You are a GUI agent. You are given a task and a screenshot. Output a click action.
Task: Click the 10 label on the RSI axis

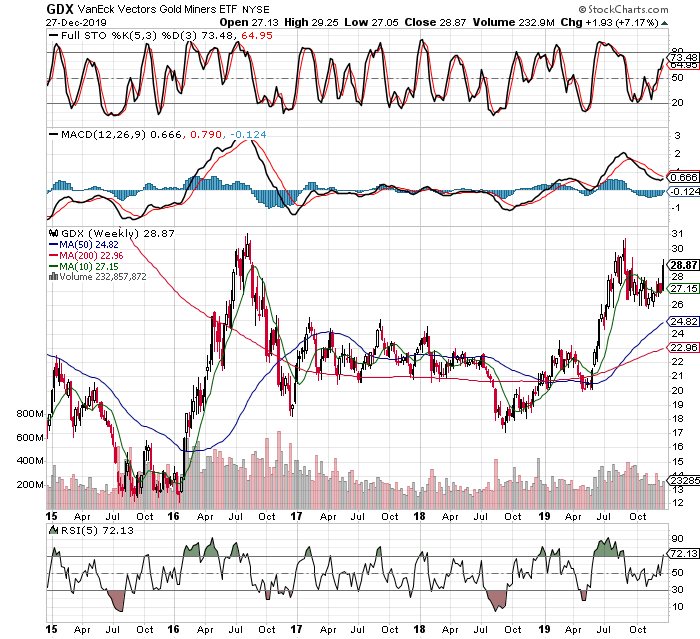677,606
